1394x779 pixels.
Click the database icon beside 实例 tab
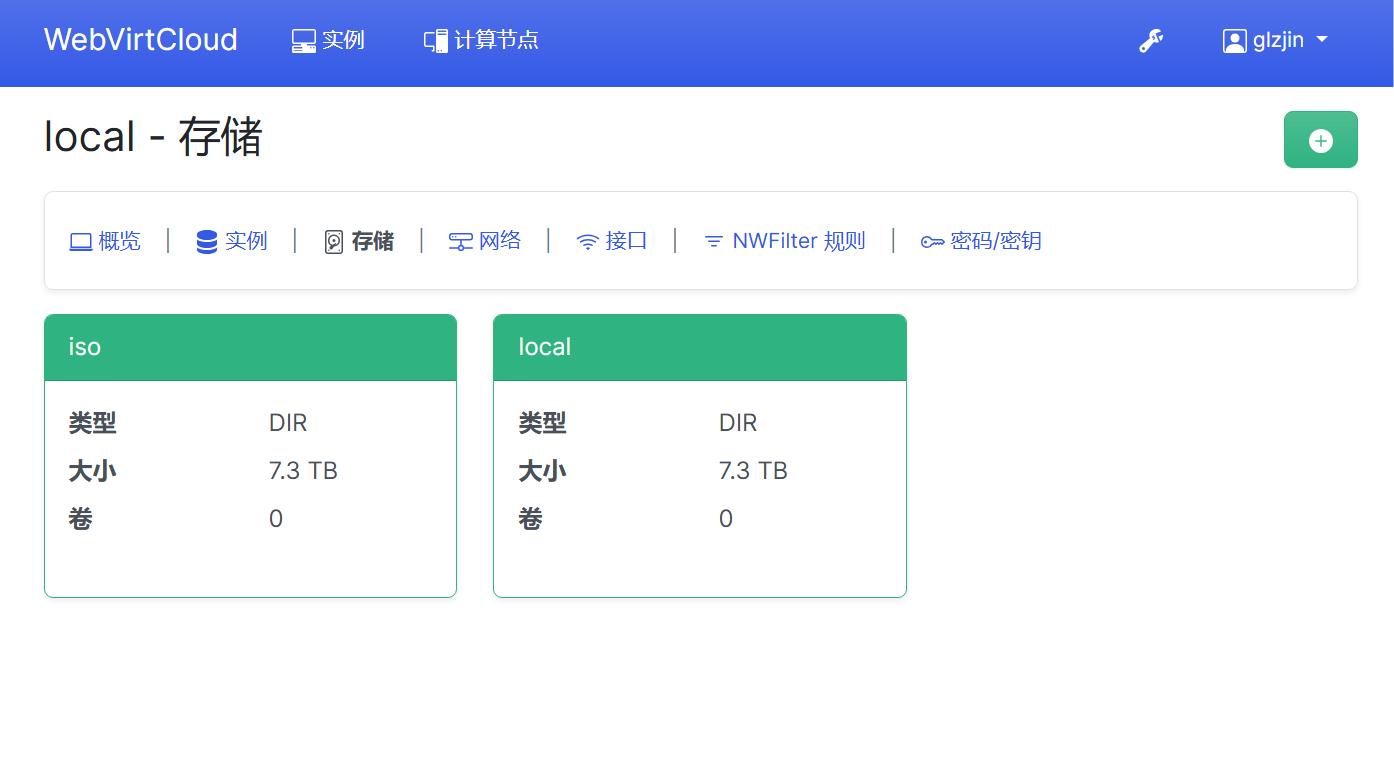[207, 242]
